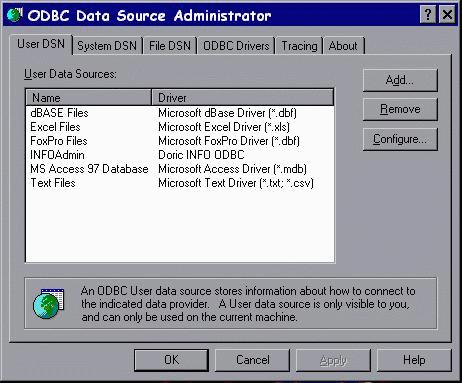This screenshot has width=462, height=383.
Task: Click the Help button
Action: click(414, 360)
